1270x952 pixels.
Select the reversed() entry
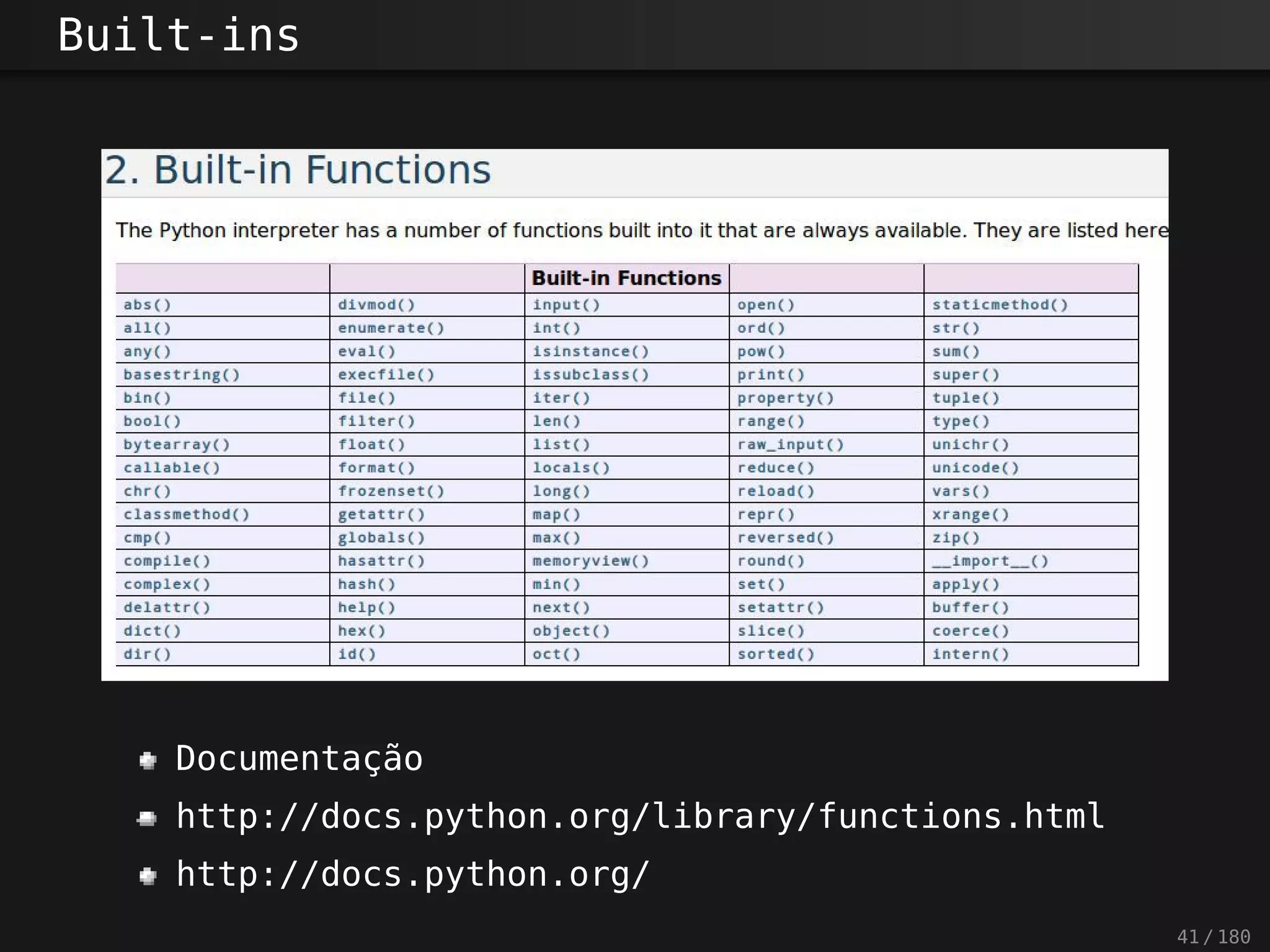click(785, 538)
